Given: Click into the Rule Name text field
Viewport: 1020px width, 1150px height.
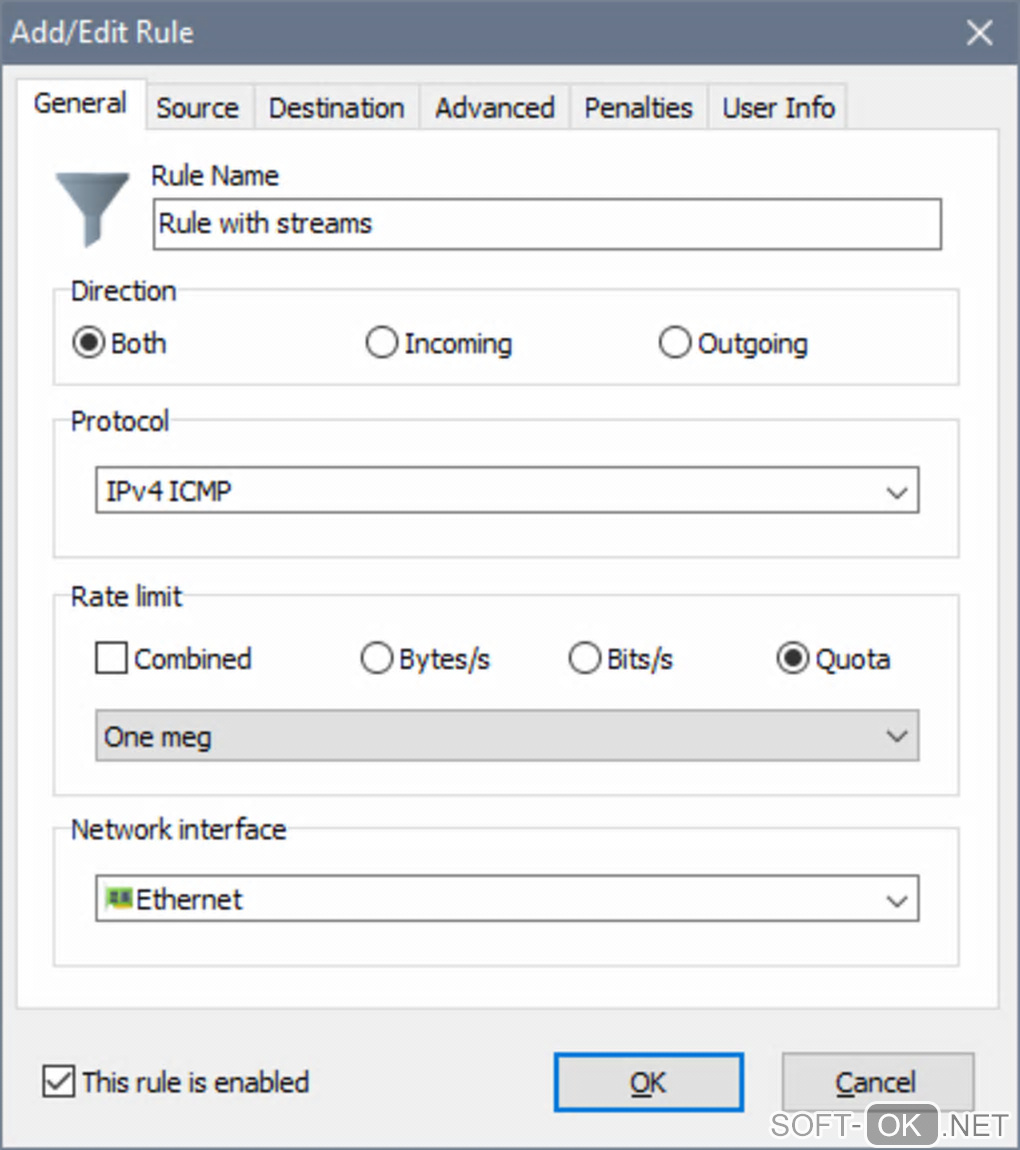Looking at the screenshot, I should click(547, 223).
